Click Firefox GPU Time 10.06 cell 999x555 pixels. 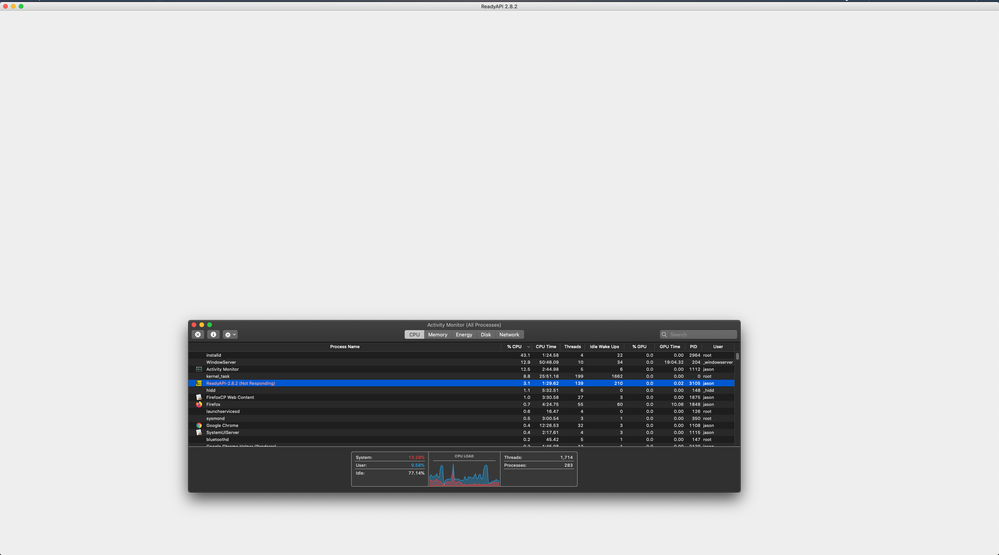pyautogui.click(x=677, y=405)
